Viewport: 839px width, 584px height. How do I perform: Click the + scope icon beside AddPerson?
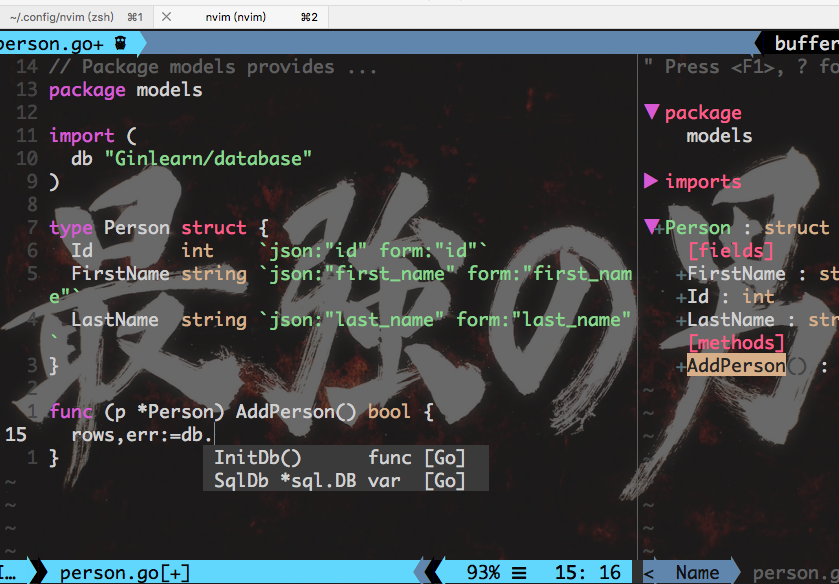pos(679,365)
